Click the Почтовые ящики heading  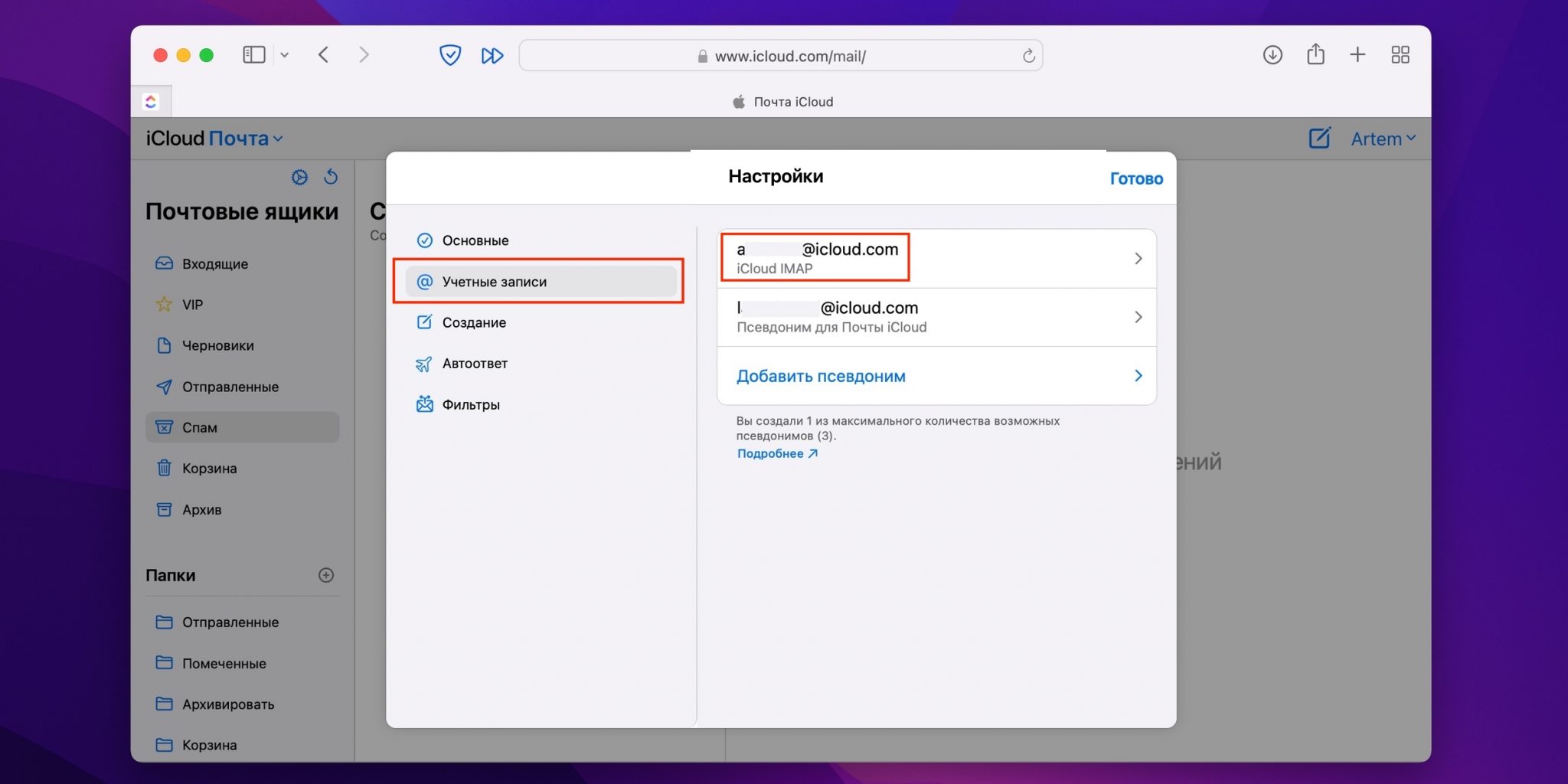coord(242,212)
